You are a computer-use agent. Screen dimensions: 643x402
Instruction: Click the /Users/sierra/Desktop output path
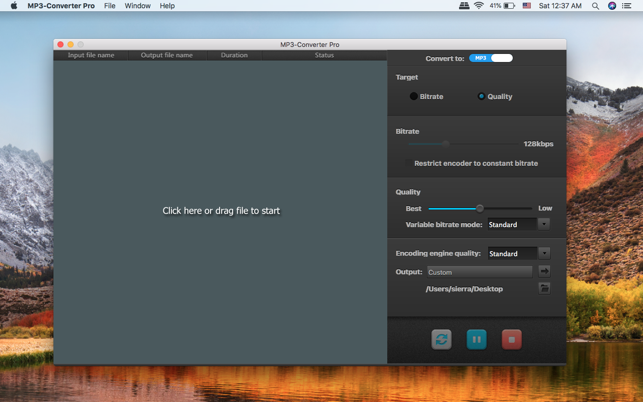464,289
